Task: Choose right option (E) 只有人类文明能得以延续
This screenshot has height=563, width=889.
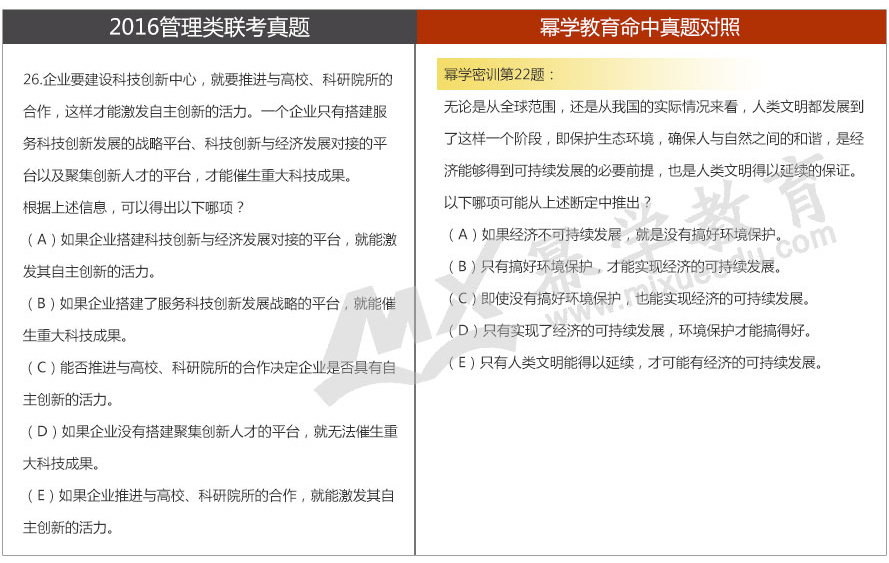Action: coord(636,363)
